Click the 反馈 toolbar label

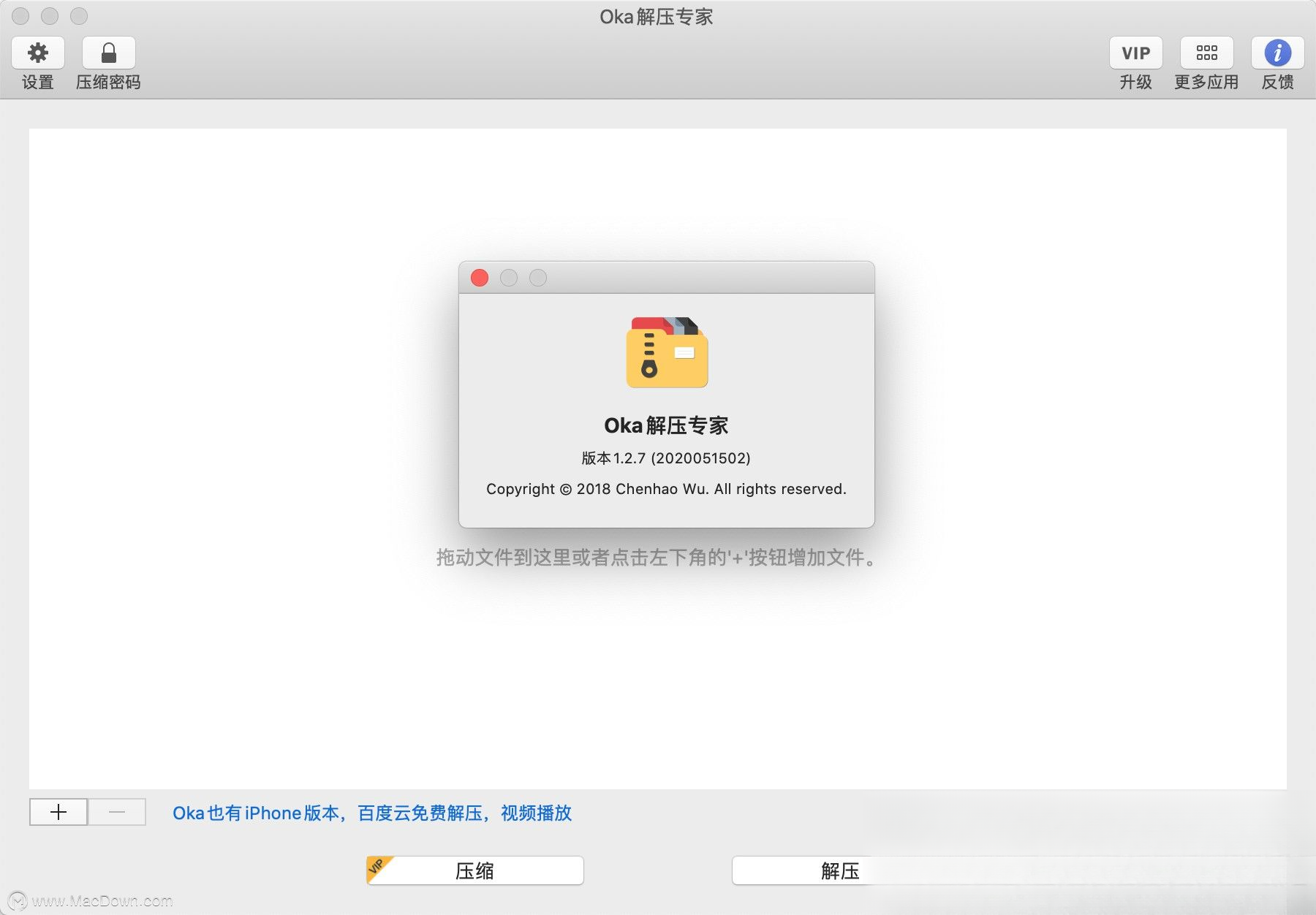[x=1277, y=82]
